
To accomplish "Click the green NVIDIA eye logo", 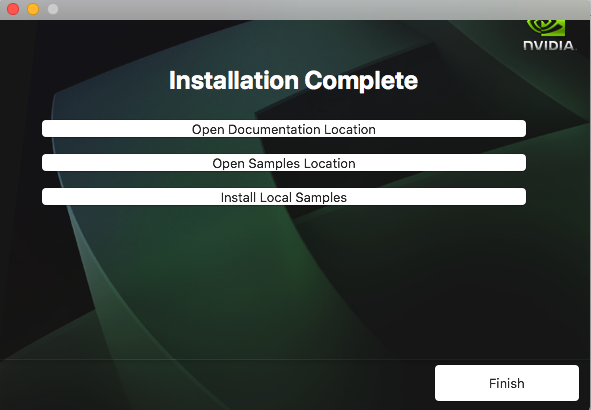I will pos(546,28).
